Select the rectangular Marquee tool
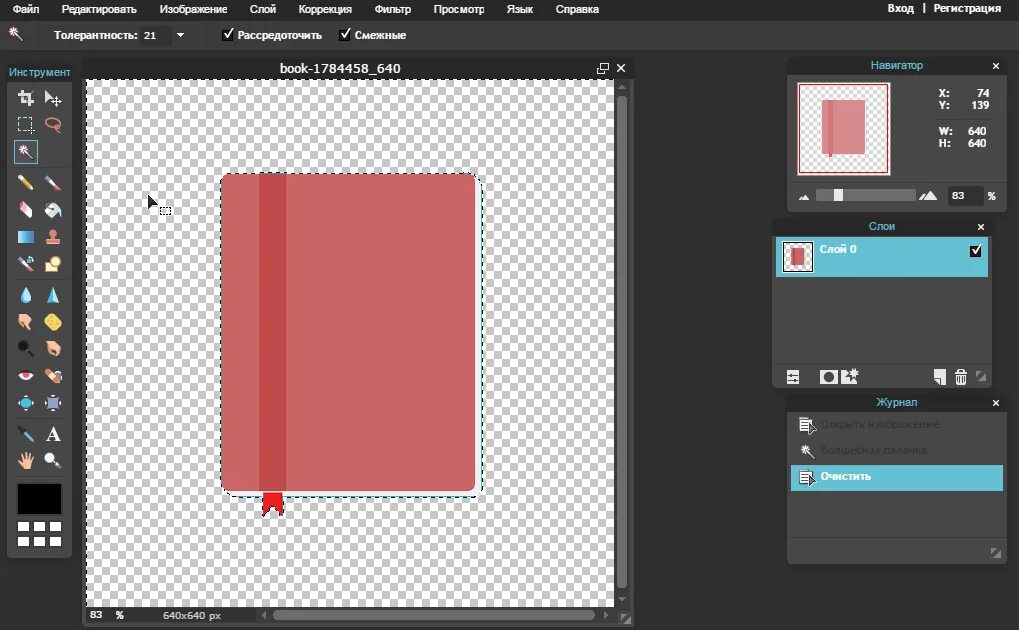This screenshot has width=1019, height=630. coord(25,125)
